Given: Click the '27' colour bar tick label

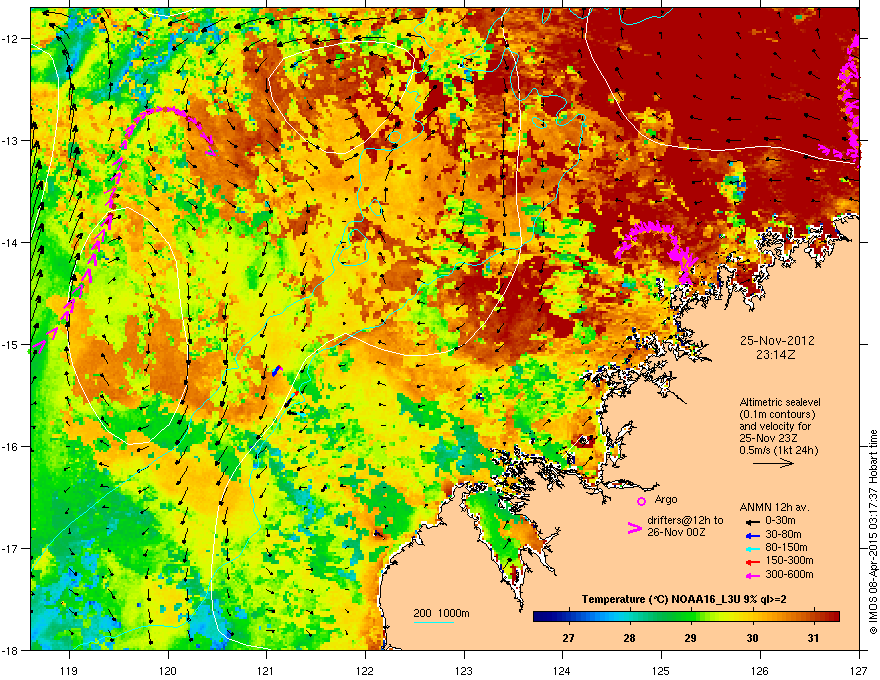Looking at the screenshot, I should (569, 638).
